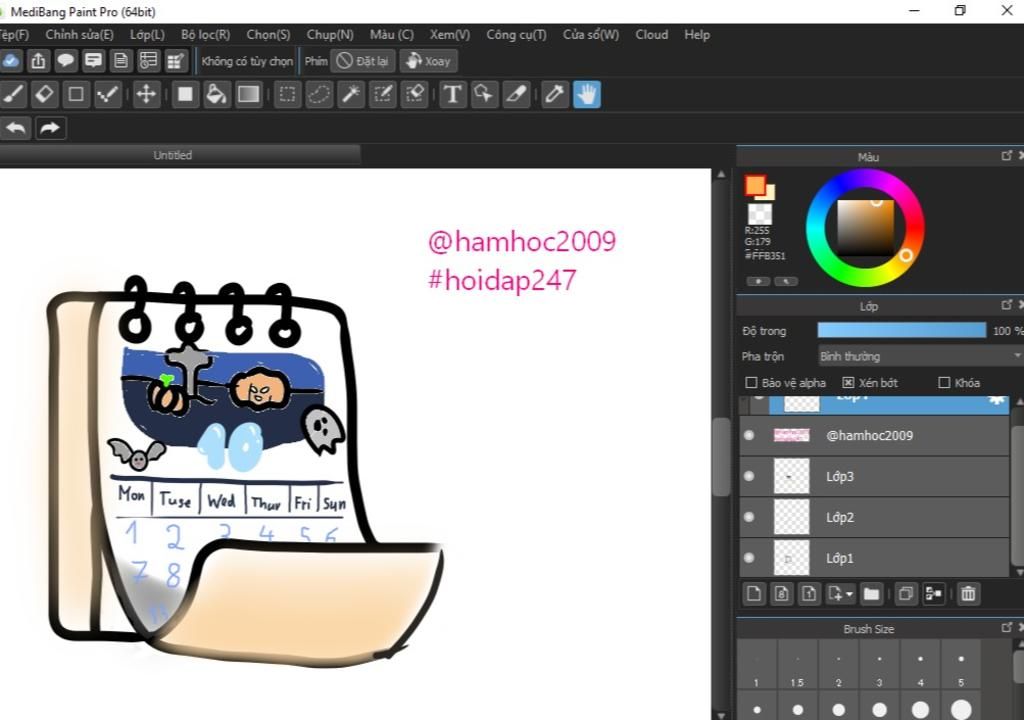Image resolution: width=1024 pixels, height=720 pixels.
Task: Select the Divide/knife tool
Action: (516, 95)
